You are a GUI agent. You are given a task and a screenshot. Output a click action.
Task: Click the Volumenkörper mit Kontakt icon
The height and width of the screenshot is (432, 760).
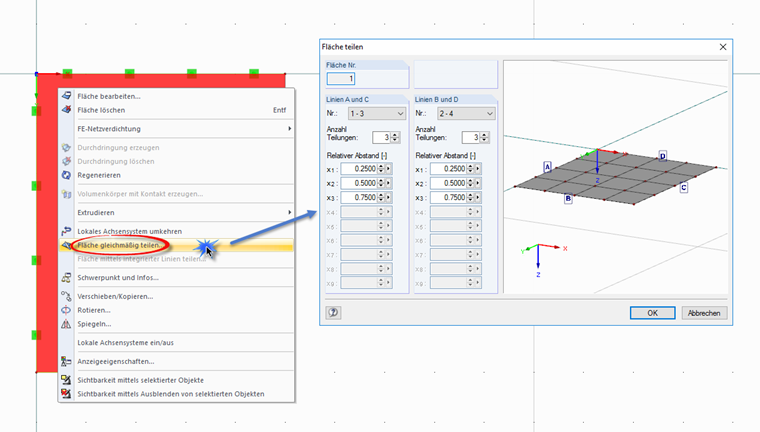point(66,194)
